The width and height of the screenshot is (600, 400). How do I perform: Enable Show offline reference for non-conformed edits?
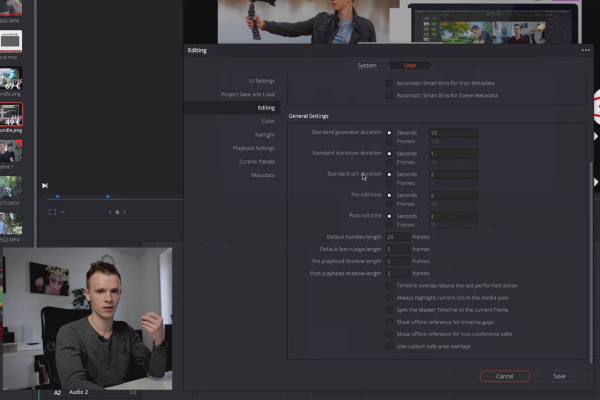(389, 334)
